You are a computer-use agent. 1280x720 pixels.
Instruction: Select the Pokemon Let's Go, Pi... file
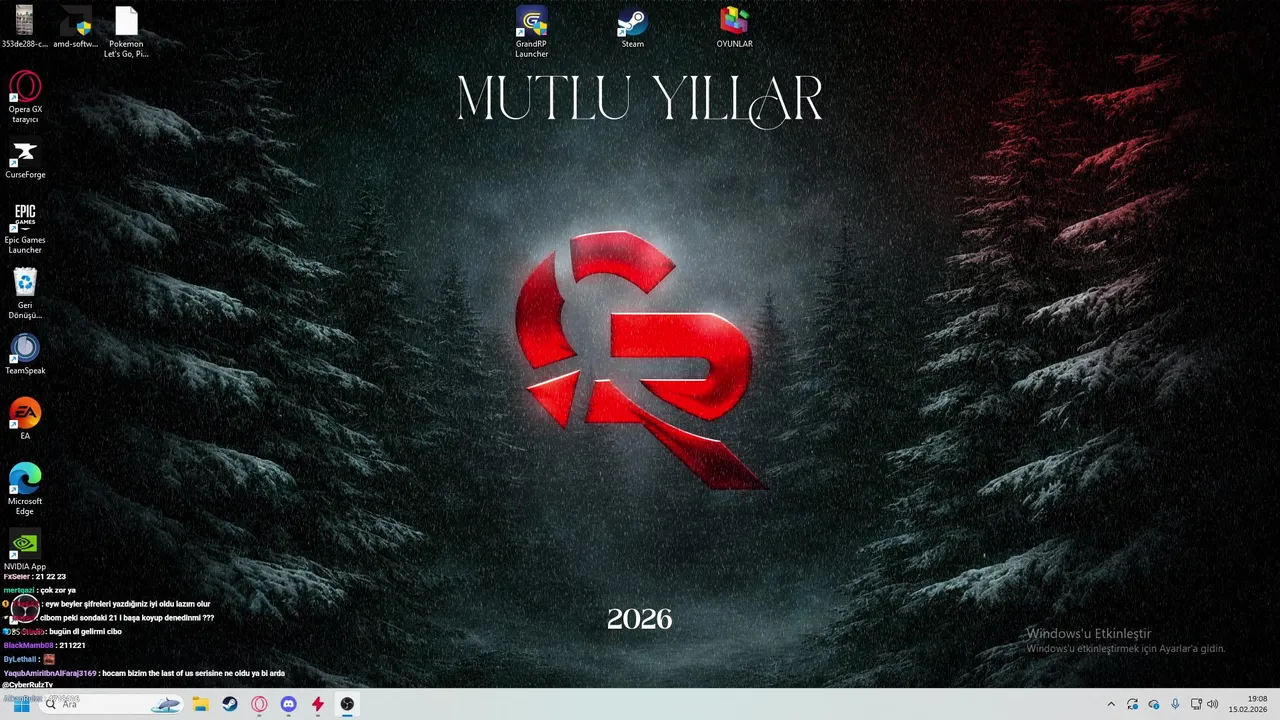pyautogui.click(x=126, y=32)
